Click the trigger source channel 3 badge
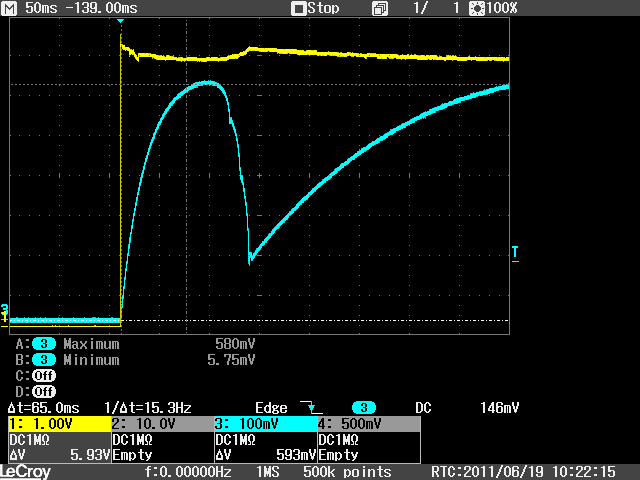Screen dimensions: 640x480 364,407
